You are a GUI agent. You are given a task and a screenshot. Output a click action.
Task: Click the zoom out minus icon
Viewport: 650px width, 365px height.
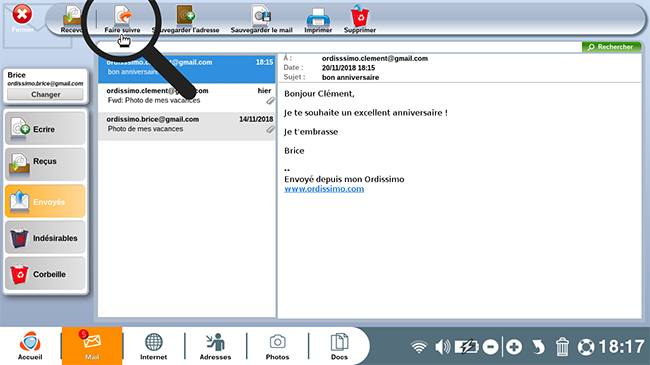pyautogui.click(x=490, y=347)
